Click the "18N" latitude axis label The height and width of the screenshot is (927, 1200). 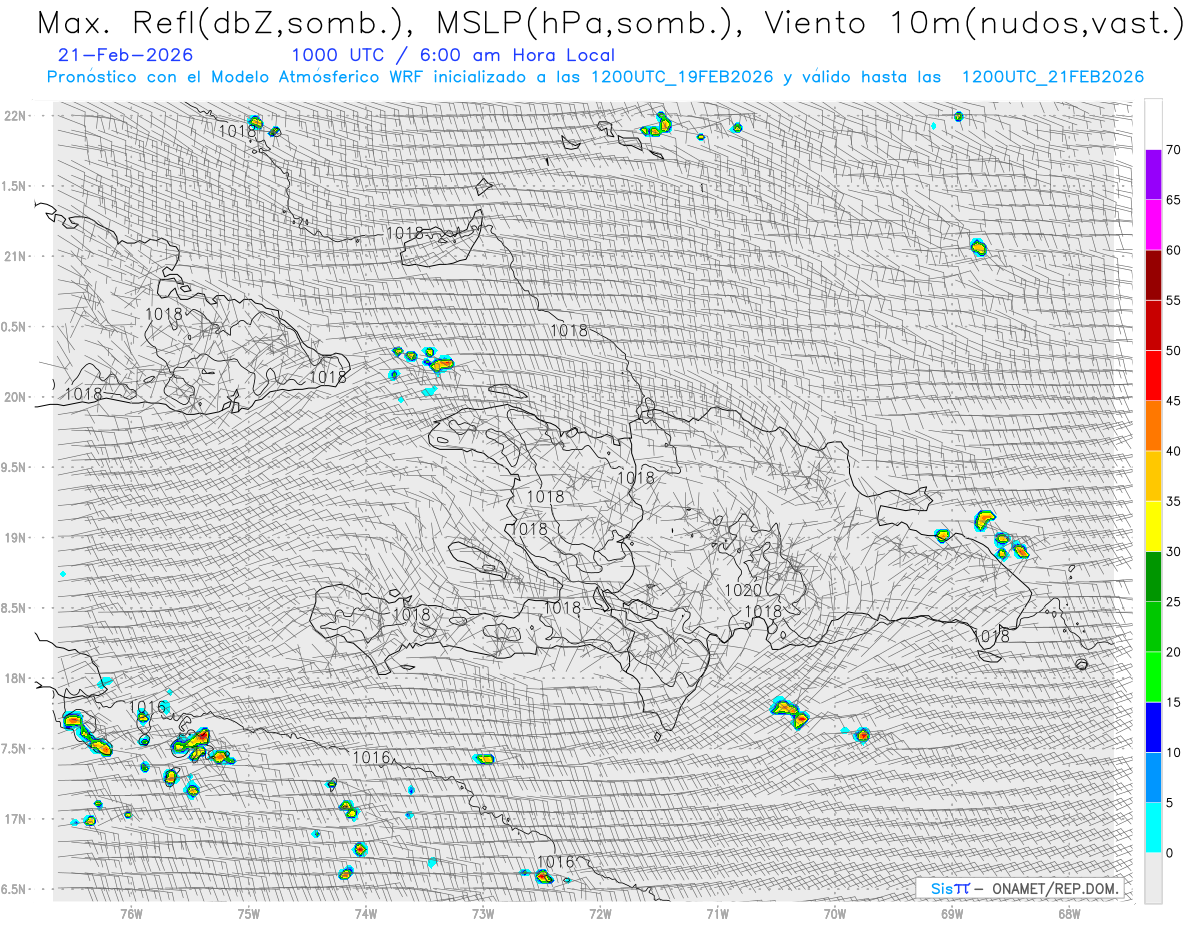coord(16,678)
